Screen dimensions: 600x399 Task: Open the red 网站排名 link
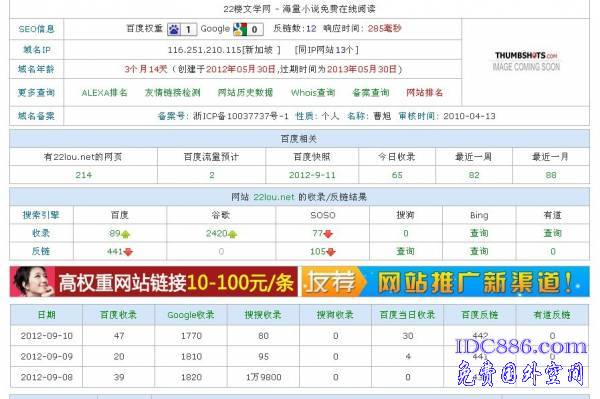[425, 93]
